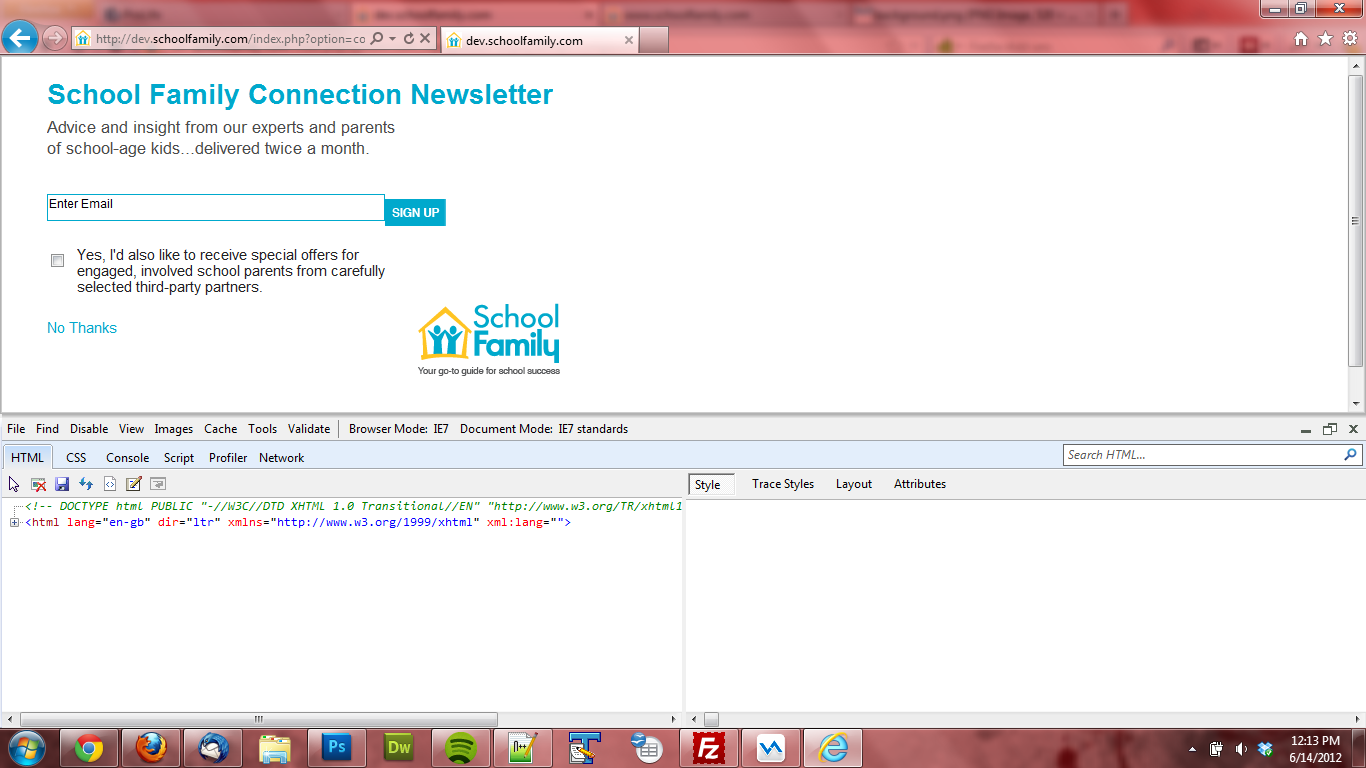Expand the html root node
1366x768 pixels.
point(15,522)
